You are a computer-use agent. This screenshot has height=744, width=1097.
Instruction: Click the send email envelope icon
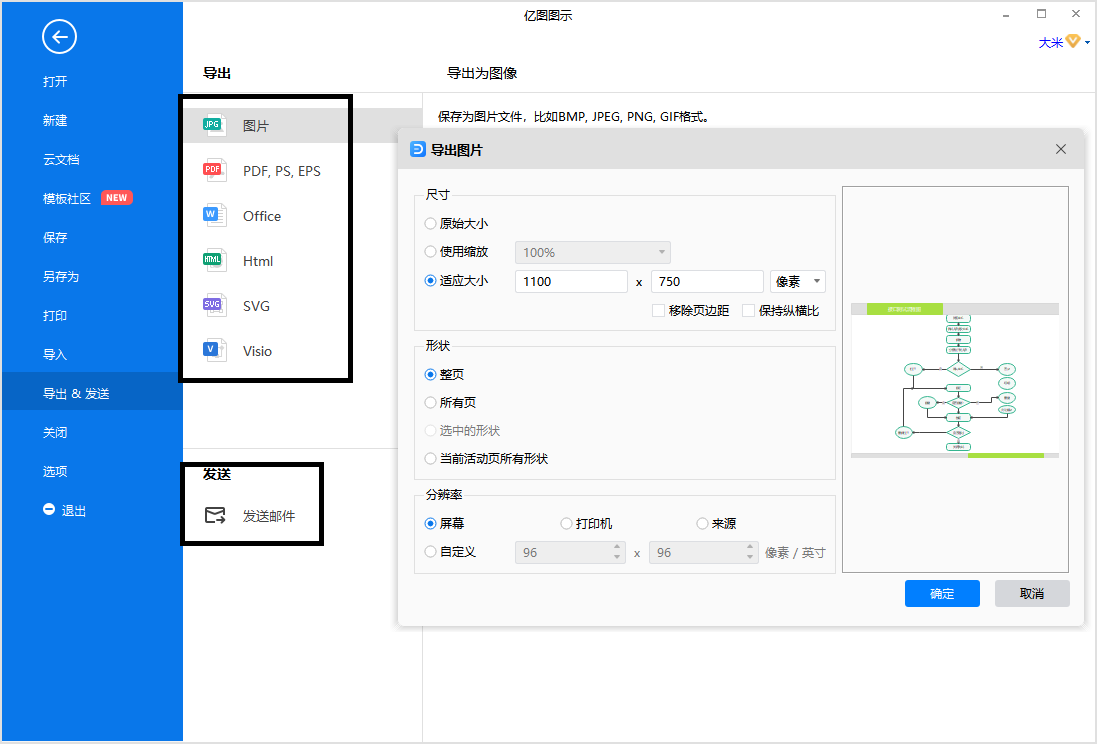tap(215, 516)
